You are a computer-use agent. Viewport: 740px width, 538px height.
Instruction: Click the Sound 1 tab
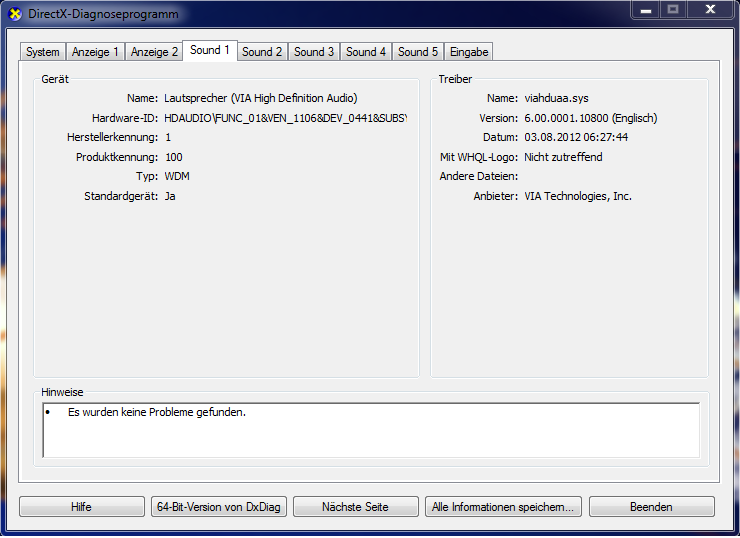tap(210, 50)
